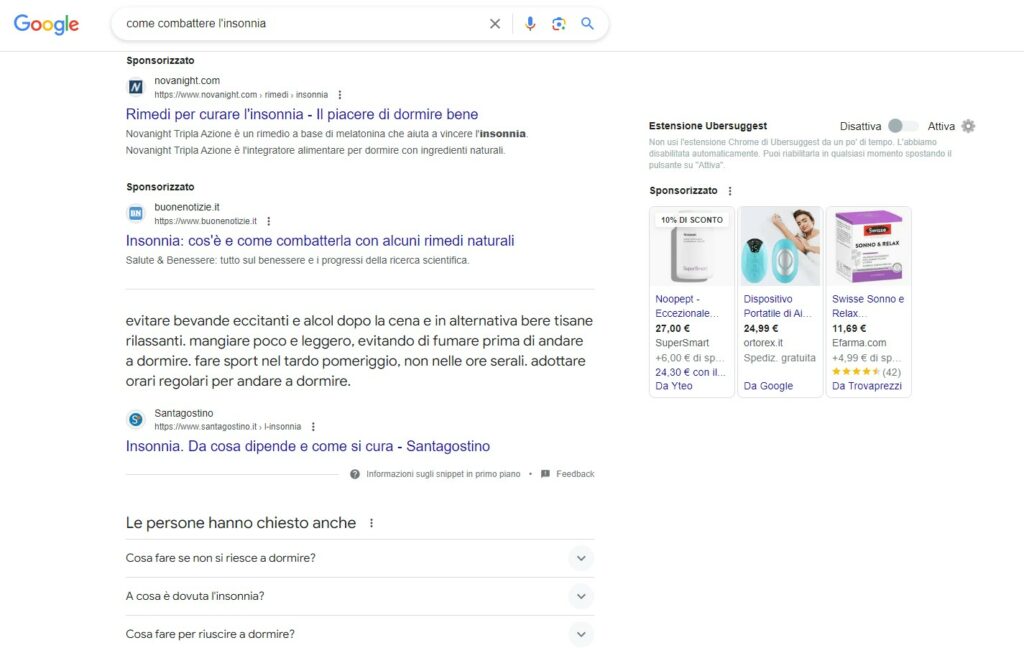Open Google Lens camera icon
The height and width of the screenshot is (648, 1024).
click(559, 23)
